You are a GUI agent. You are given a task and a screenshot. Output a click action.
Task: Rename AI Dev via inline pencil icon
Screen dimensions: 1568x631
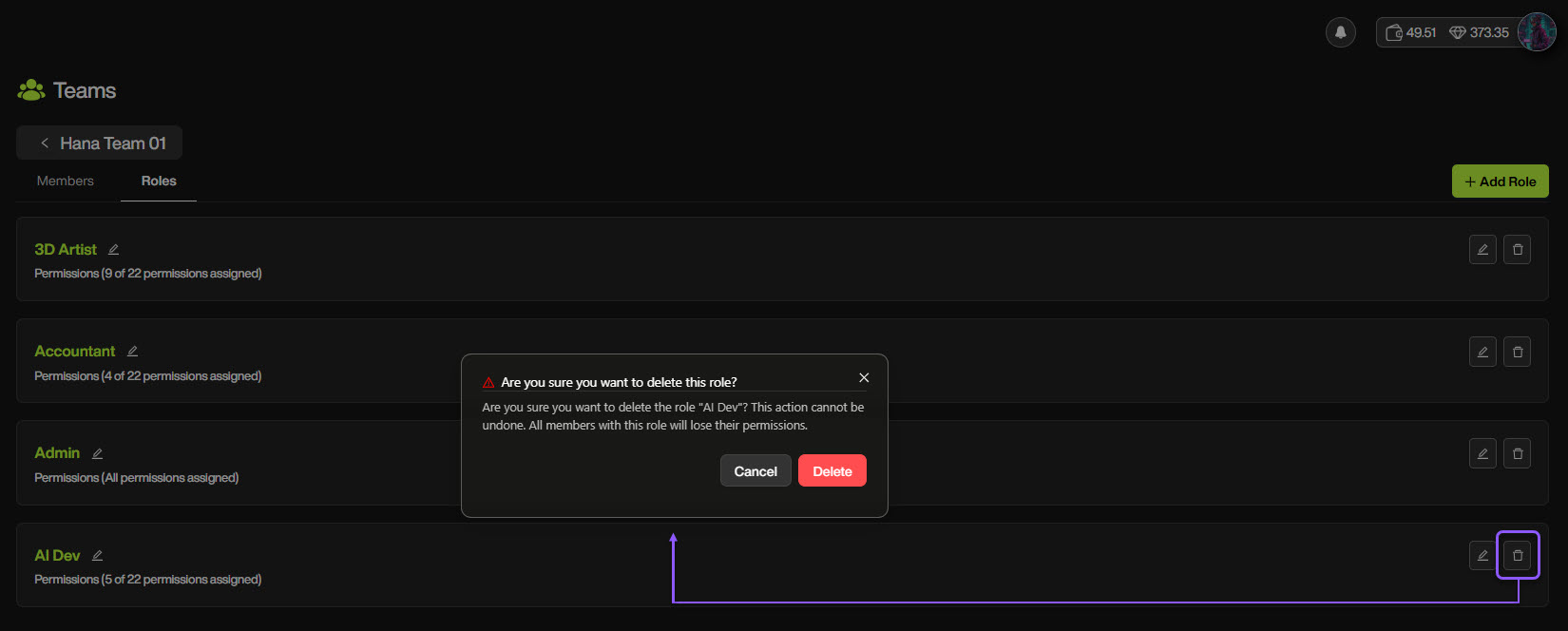(x=97, y=556)
